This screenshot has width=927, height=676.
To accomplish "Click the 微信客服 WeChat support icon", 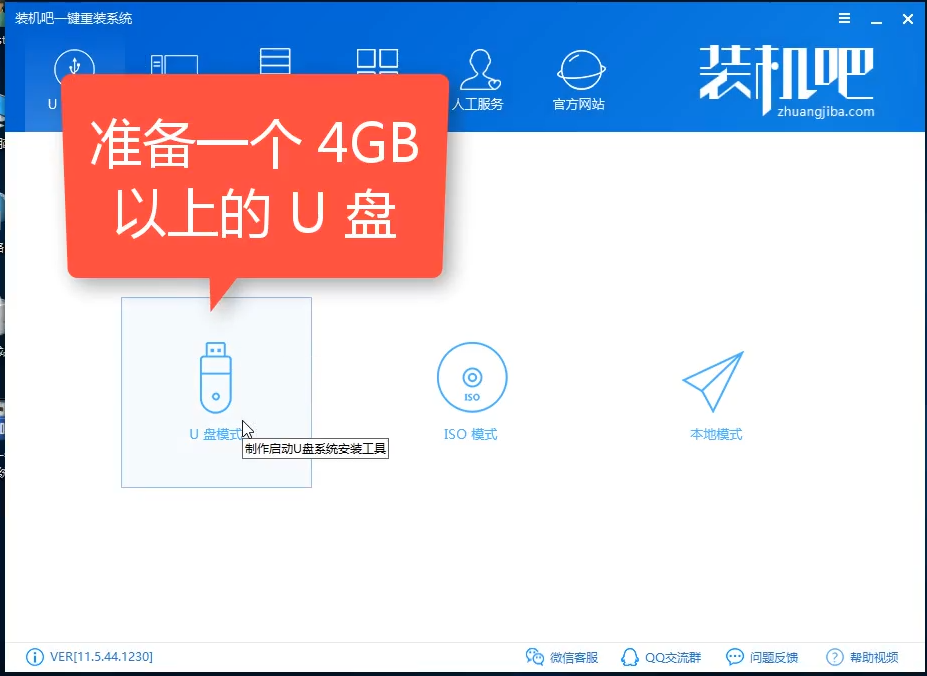I will pyautogui.click(x=536, y=658).
